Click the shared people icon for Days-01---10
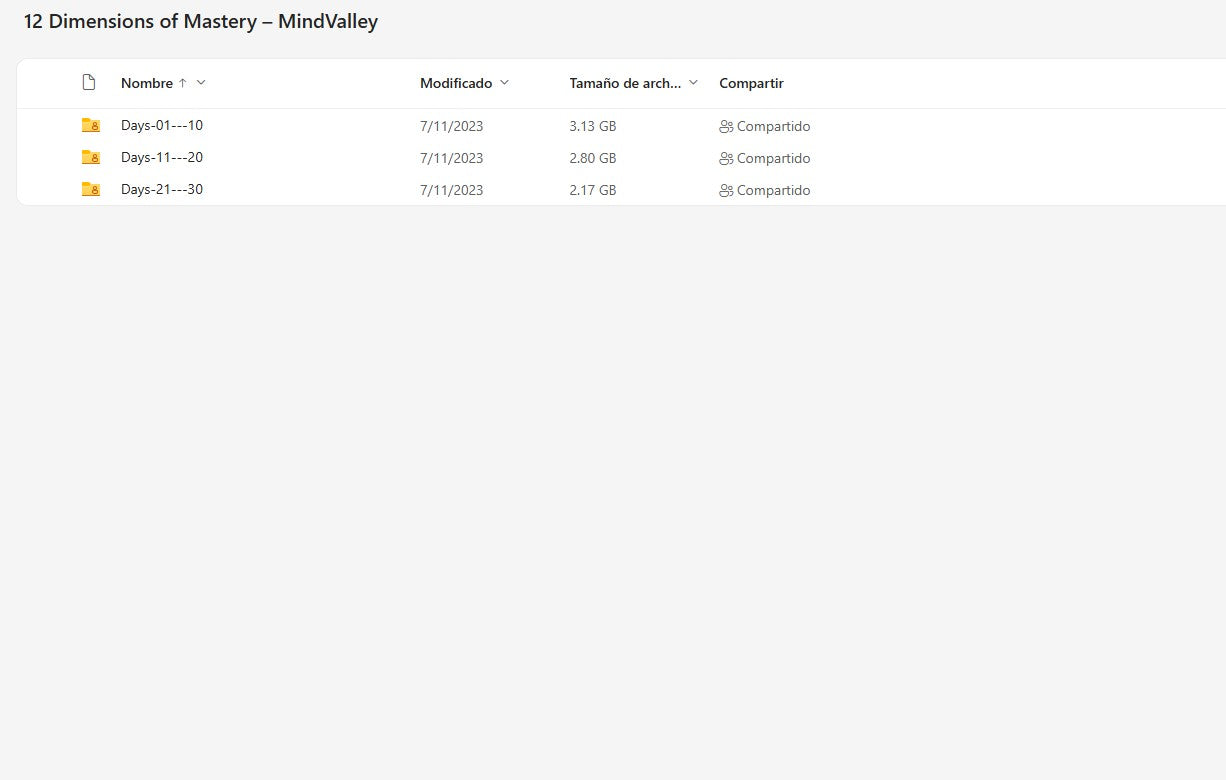 coord(726,127)
